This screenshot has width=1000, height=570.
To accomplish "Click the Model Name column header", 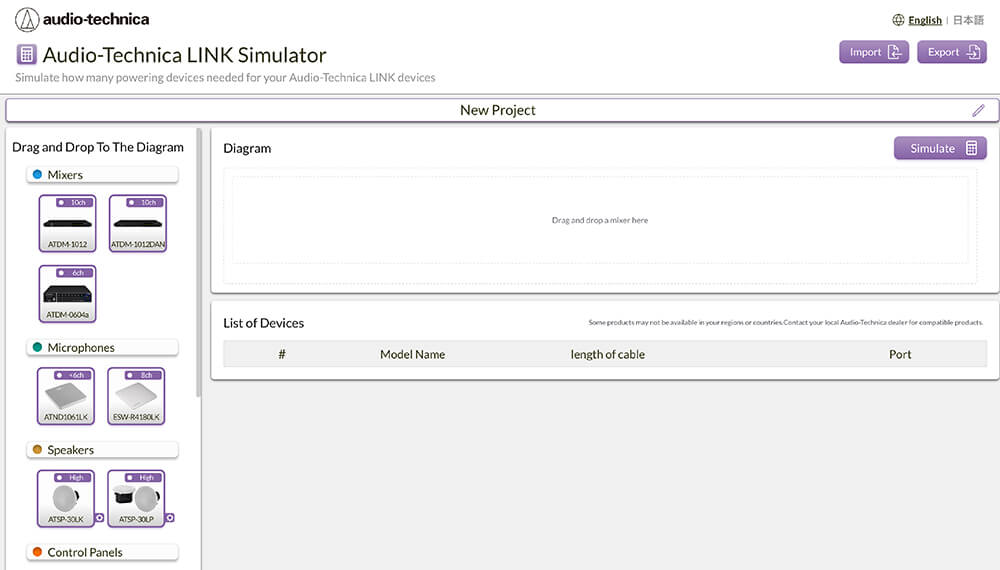I will (x=413, y=354).
